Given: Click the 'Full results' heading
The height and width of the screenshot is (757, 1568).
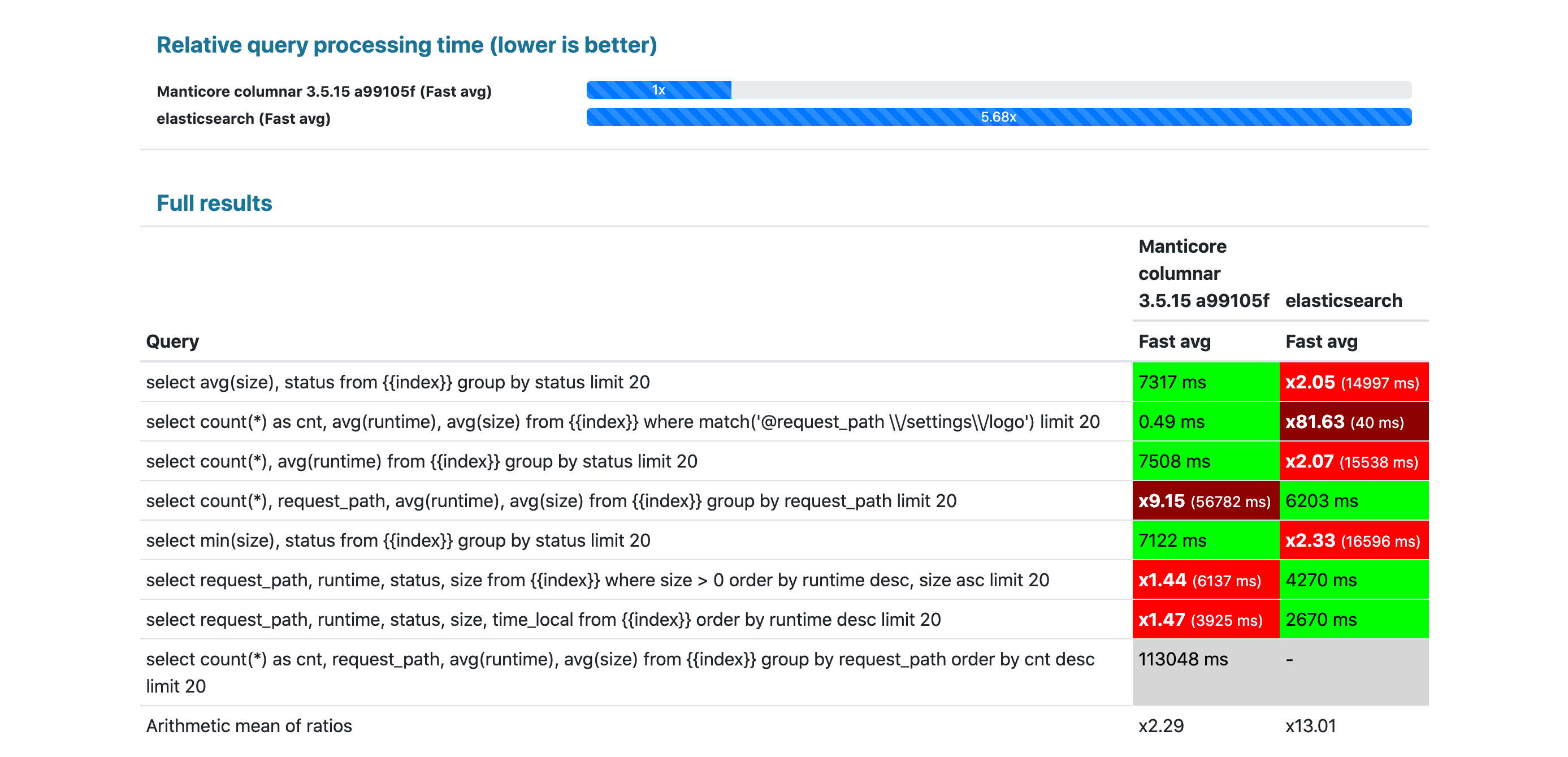Looking at the screenshot, I should (214, 203).
